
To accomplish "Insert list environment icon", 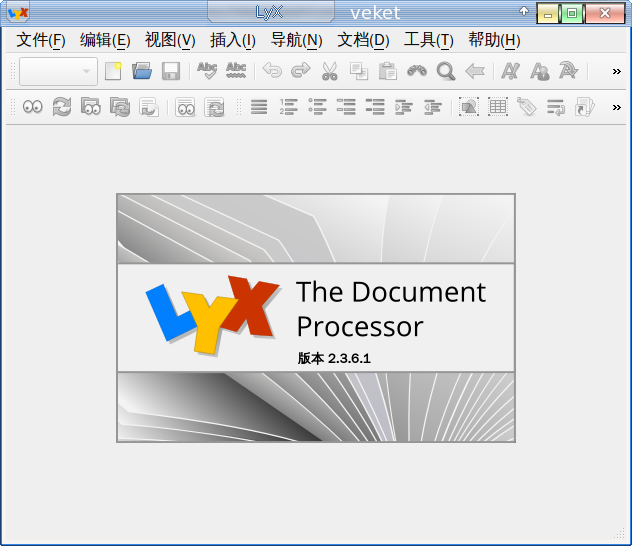I will pyautogui.click(x=346, y=107).
